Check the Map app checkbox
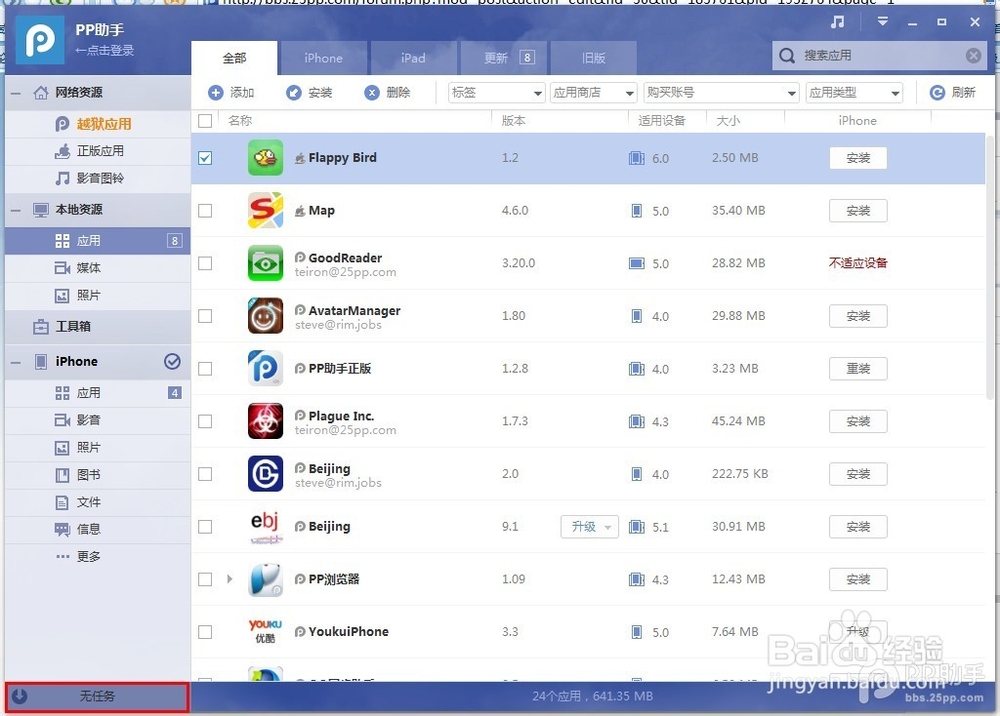This screenshot has width=1000, height=716. [x=205, y=211]
